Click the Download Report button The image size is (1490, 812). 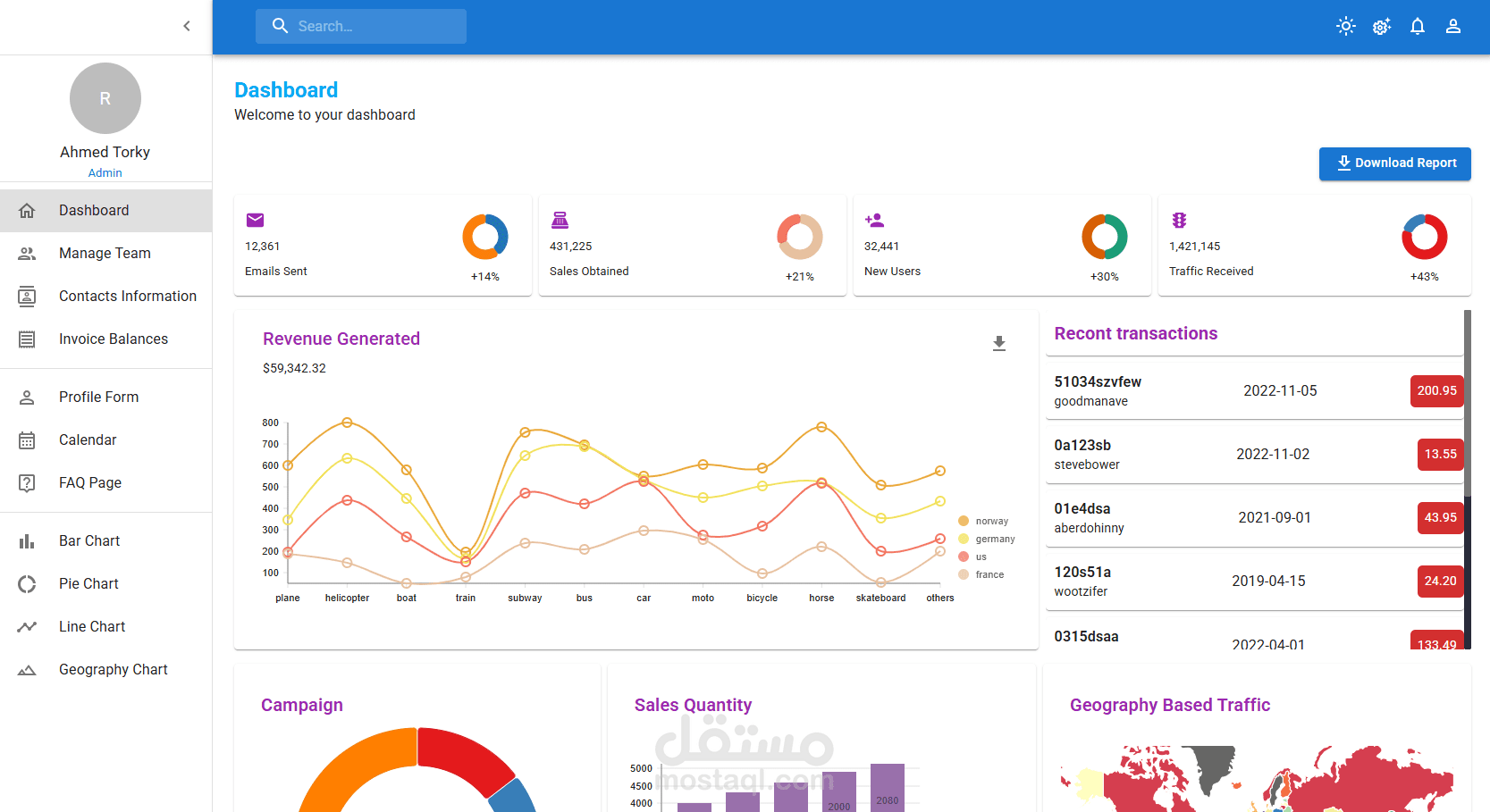[x=1395, y=163]
